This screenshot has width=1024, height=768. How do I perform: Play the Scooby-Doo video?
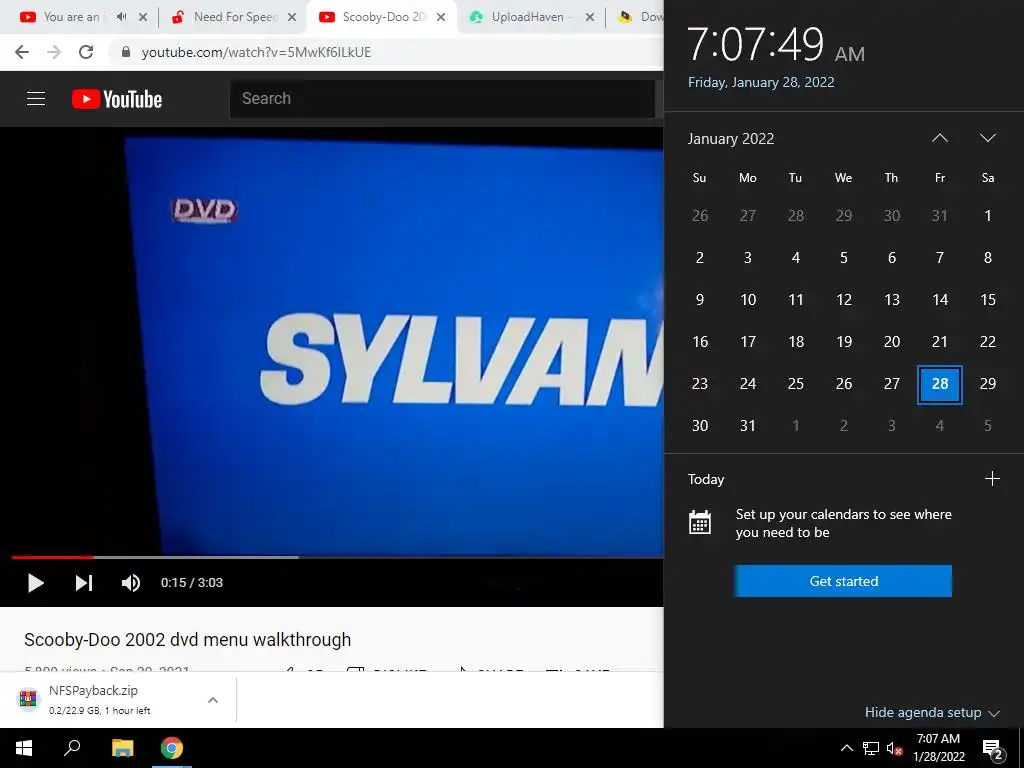coord(35,583)
